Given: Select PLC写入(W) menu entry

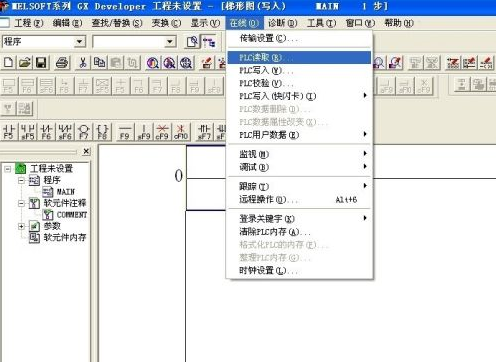Looking at the screenshot, I should pyautogui.click(x=299, y=70).
